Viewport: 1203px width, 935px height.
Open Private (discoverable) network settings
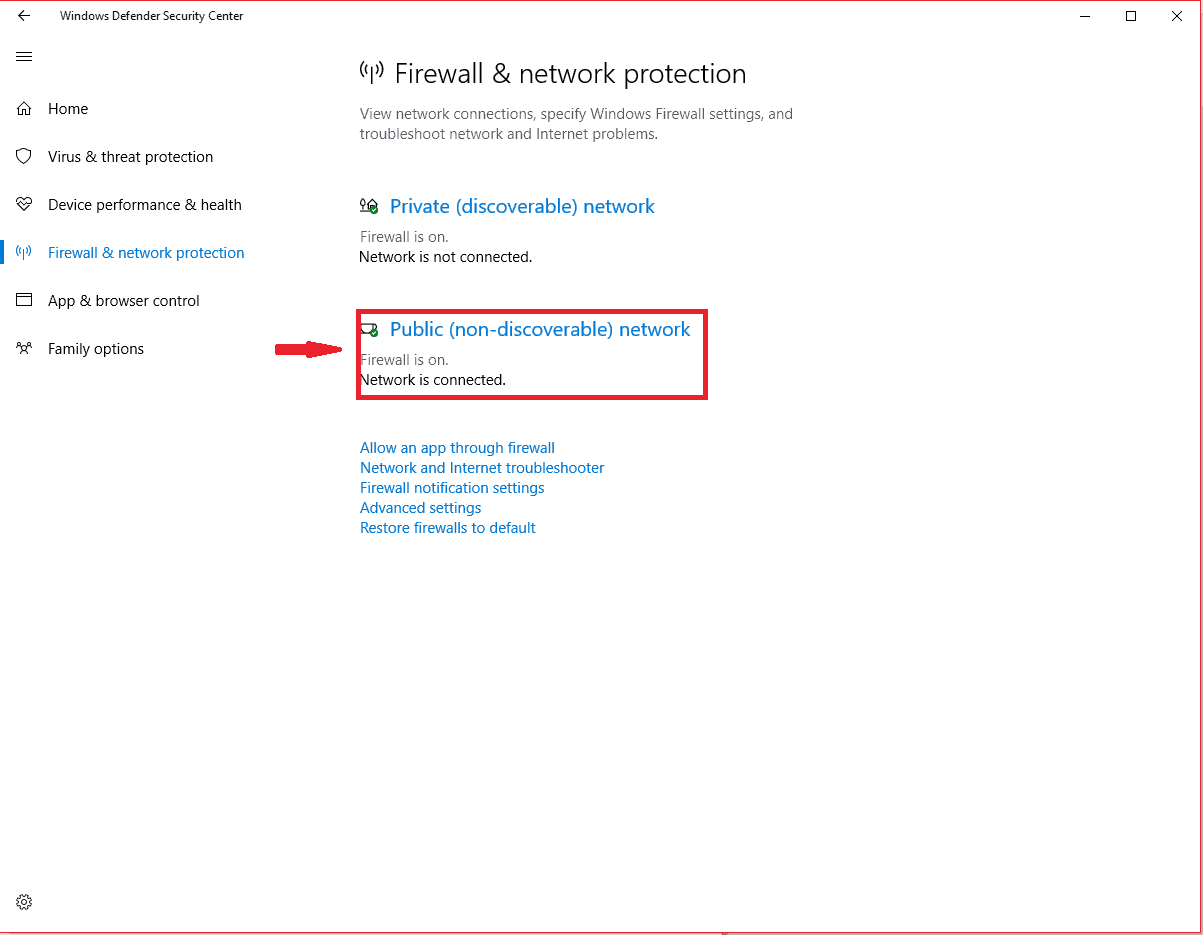[x=522, y=206]
